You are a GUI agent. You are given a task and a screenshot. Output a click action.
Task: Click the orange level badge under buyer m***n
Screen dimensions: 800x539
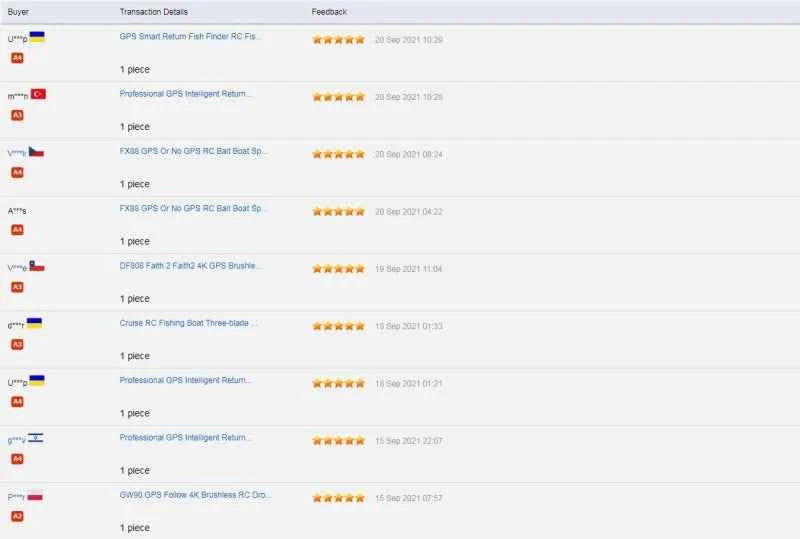pyautogui.click(x=17, y=115)
